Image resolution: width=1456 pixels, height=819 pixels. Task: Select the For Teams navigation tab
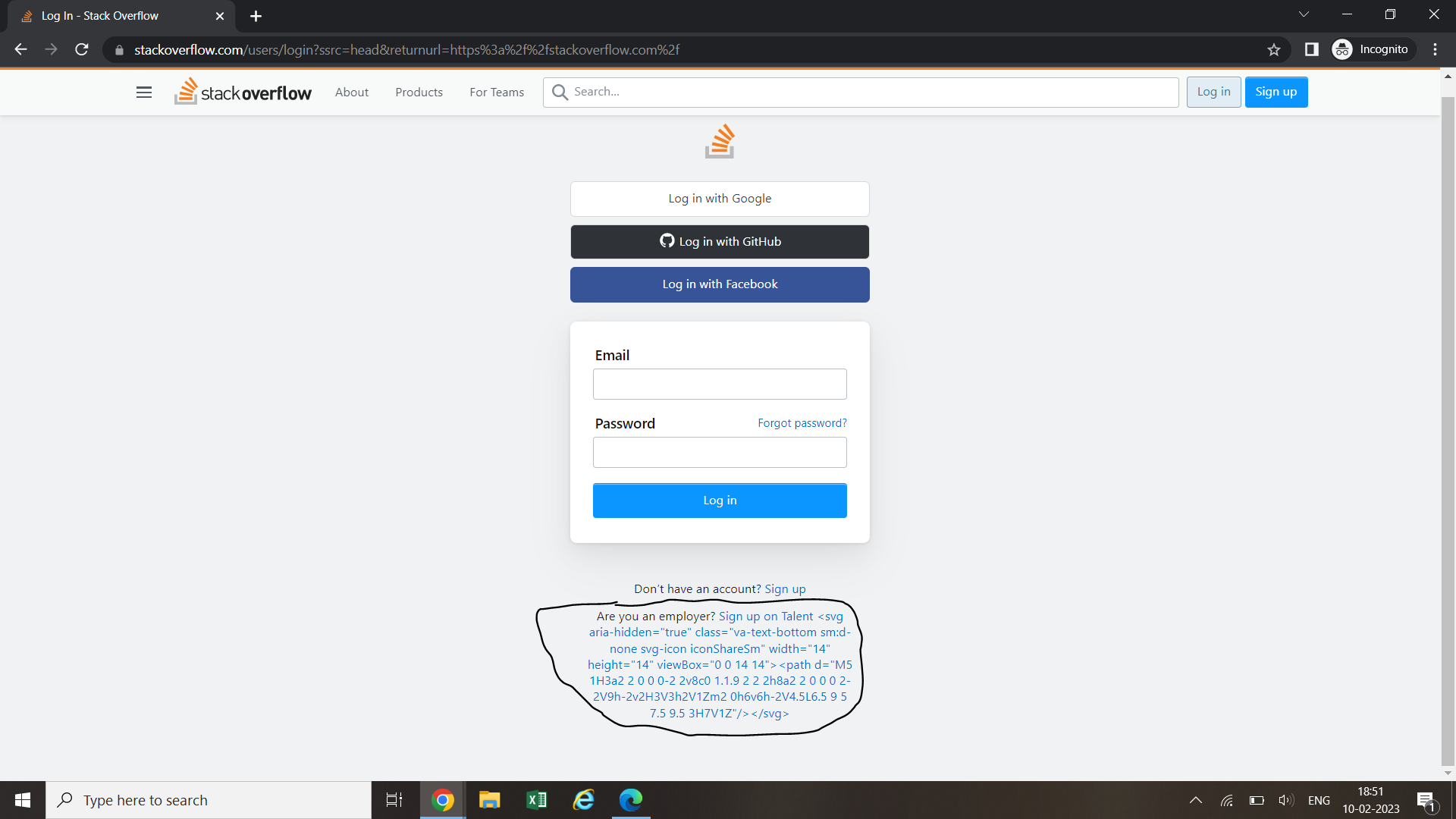(497, 92)
